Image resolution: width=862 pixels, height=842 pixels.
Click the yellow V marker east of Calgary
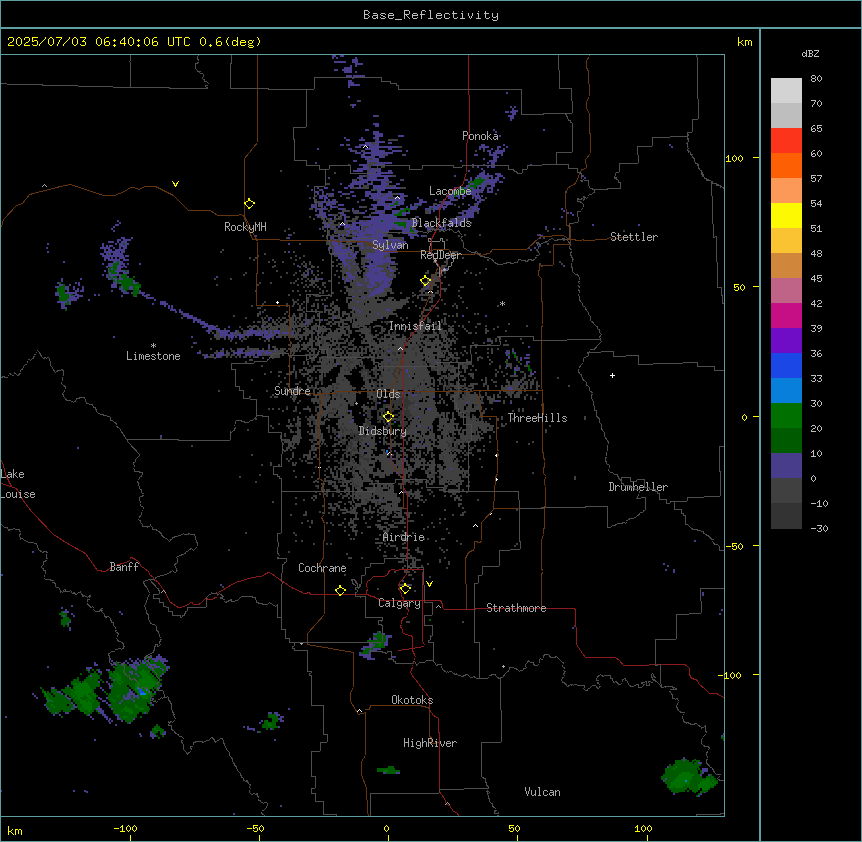(x=429, y=584)
